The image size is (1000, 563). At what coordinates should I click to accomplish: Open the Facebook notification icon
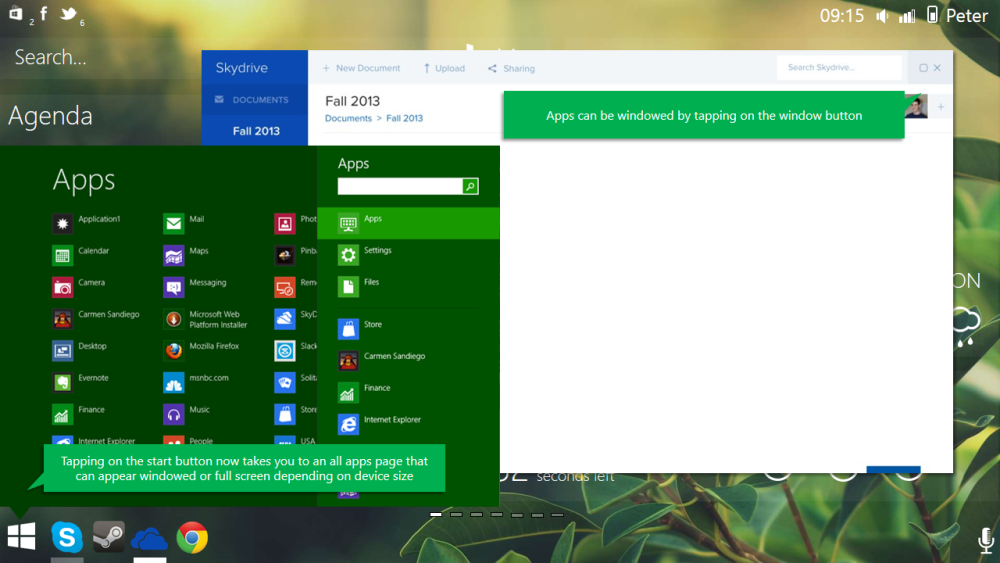pos(43,13)
